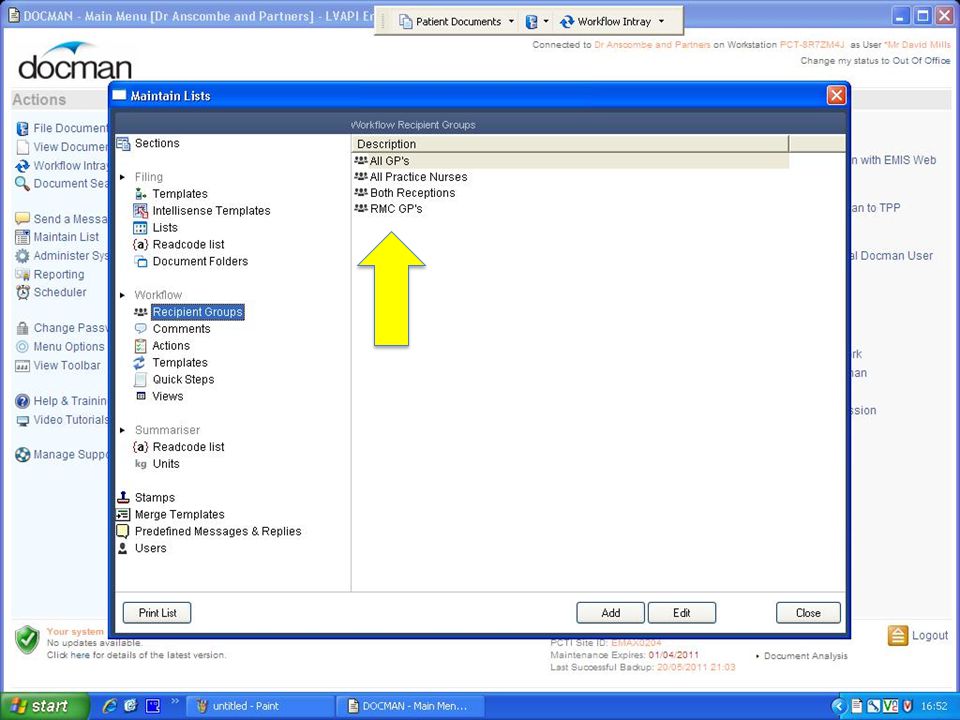This screenshot has width=960, height=720.
Task: Open the Workflow Intray dropdown arrow
Action: [661, 21]
